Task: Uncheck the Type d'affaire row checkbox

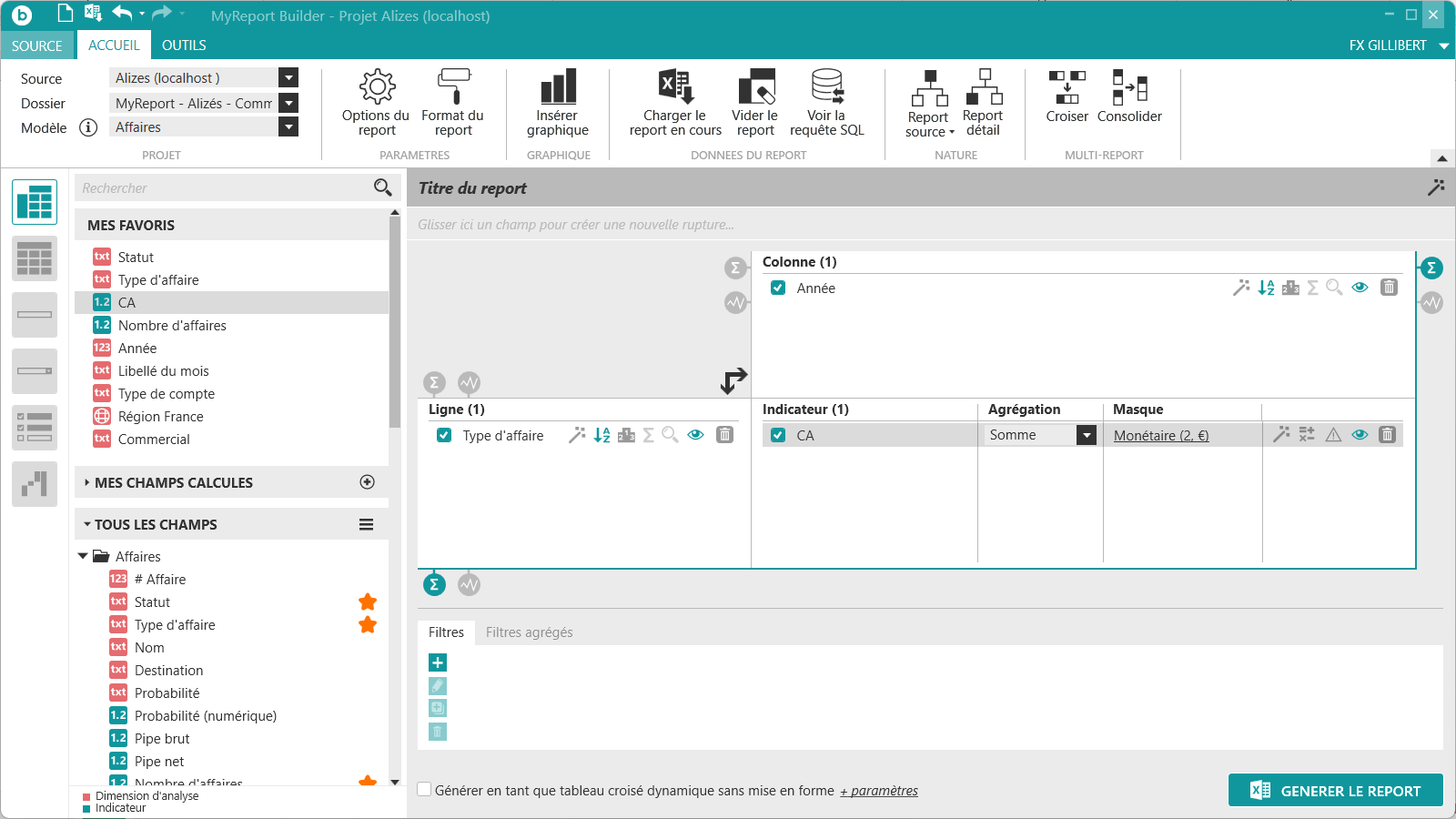Action: pyautogui.click(x=444, y=435)
